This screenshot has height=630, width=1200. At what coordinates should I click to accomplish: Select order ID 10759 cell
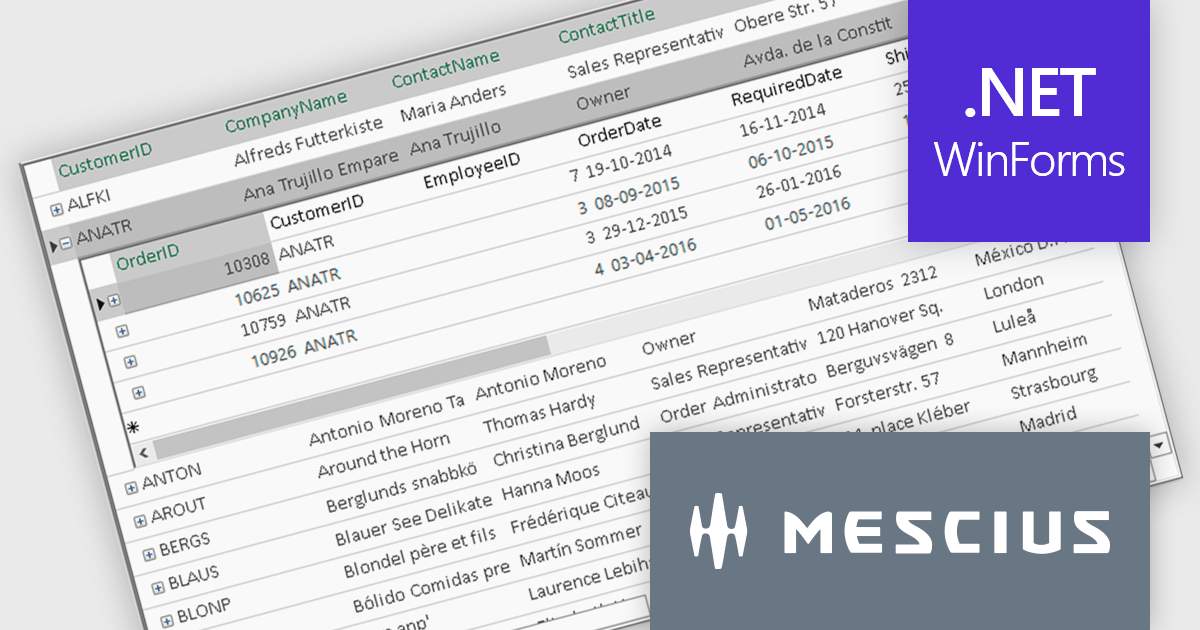tap(266, 326)
